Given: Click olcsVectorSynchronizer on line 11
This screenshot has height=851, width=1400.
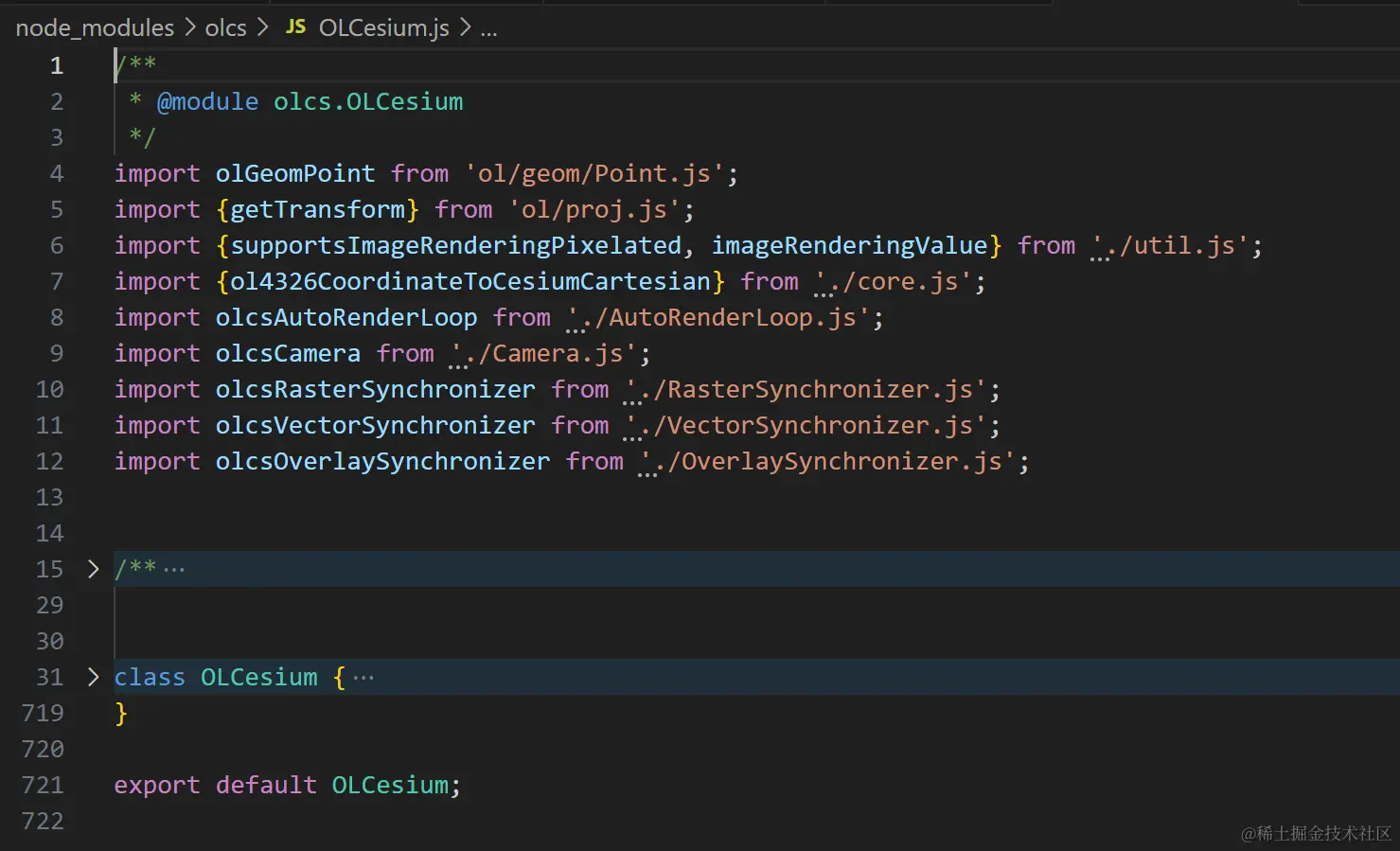Looking at the screenshot, I should coord(376,426).
